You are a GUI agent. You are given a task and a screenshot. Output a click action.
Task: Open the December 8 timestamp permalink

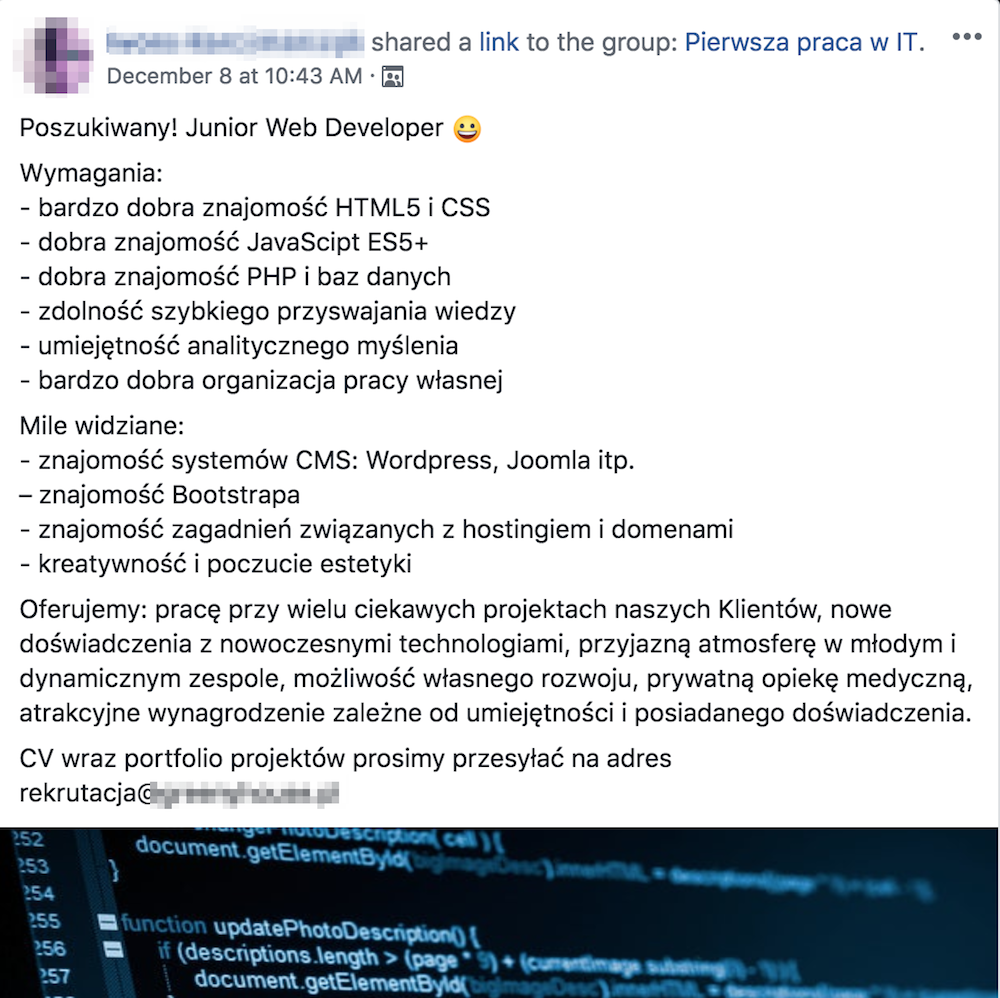tap(234, 76)
